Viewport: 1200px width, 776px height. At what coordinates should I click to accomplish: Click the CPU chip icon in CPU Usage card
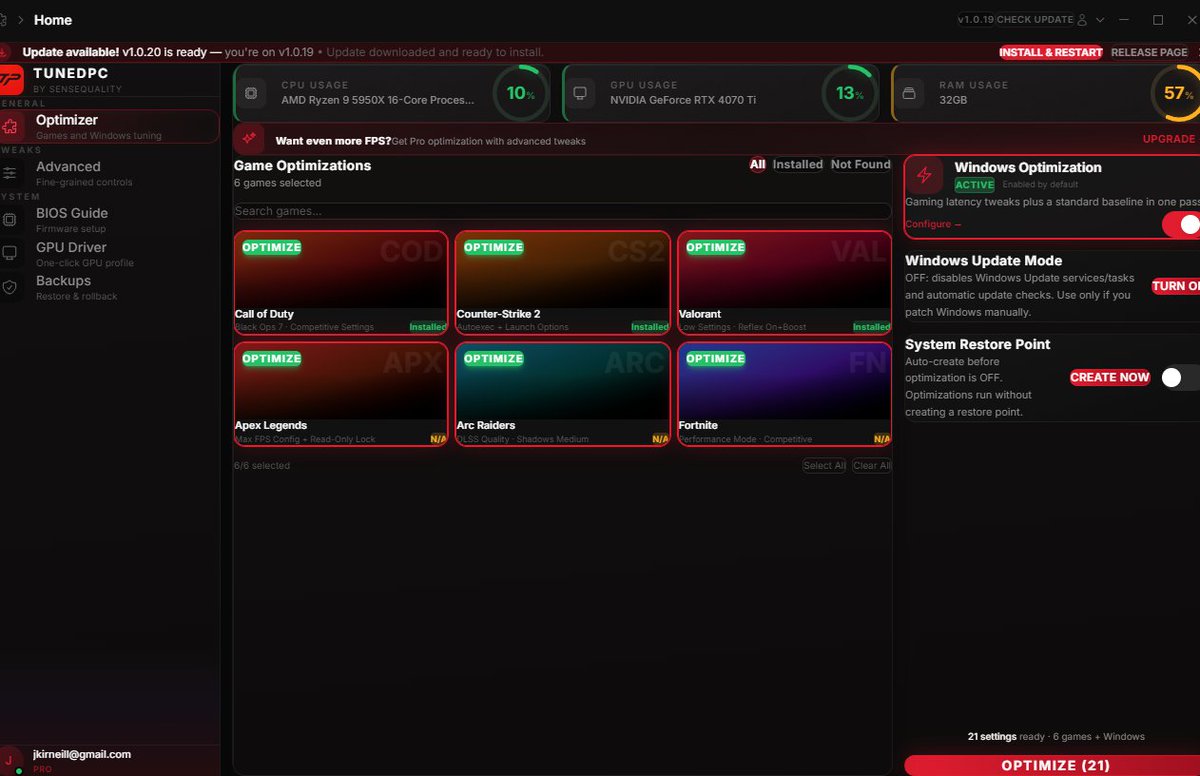click(251, 93)
